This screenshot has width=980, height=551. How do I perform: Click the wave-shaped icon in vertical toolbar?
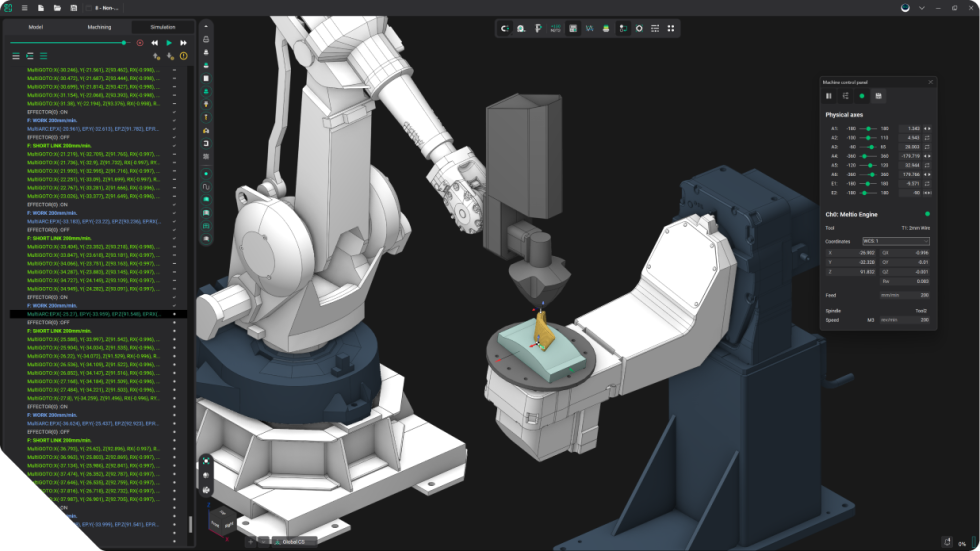(x=206, y=187)
